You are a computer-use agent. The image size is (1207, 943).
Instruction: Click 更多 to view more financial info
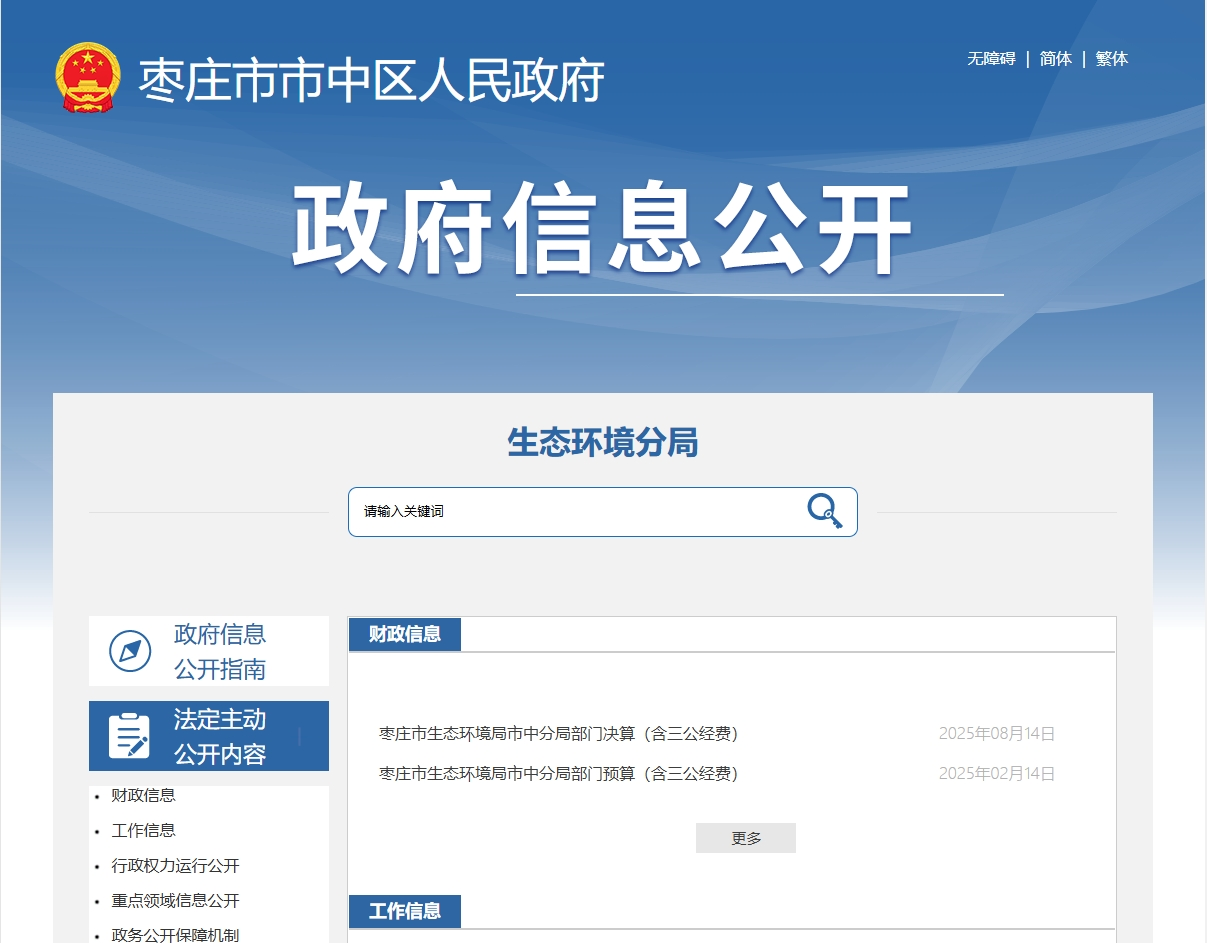[x=745, y=837]
